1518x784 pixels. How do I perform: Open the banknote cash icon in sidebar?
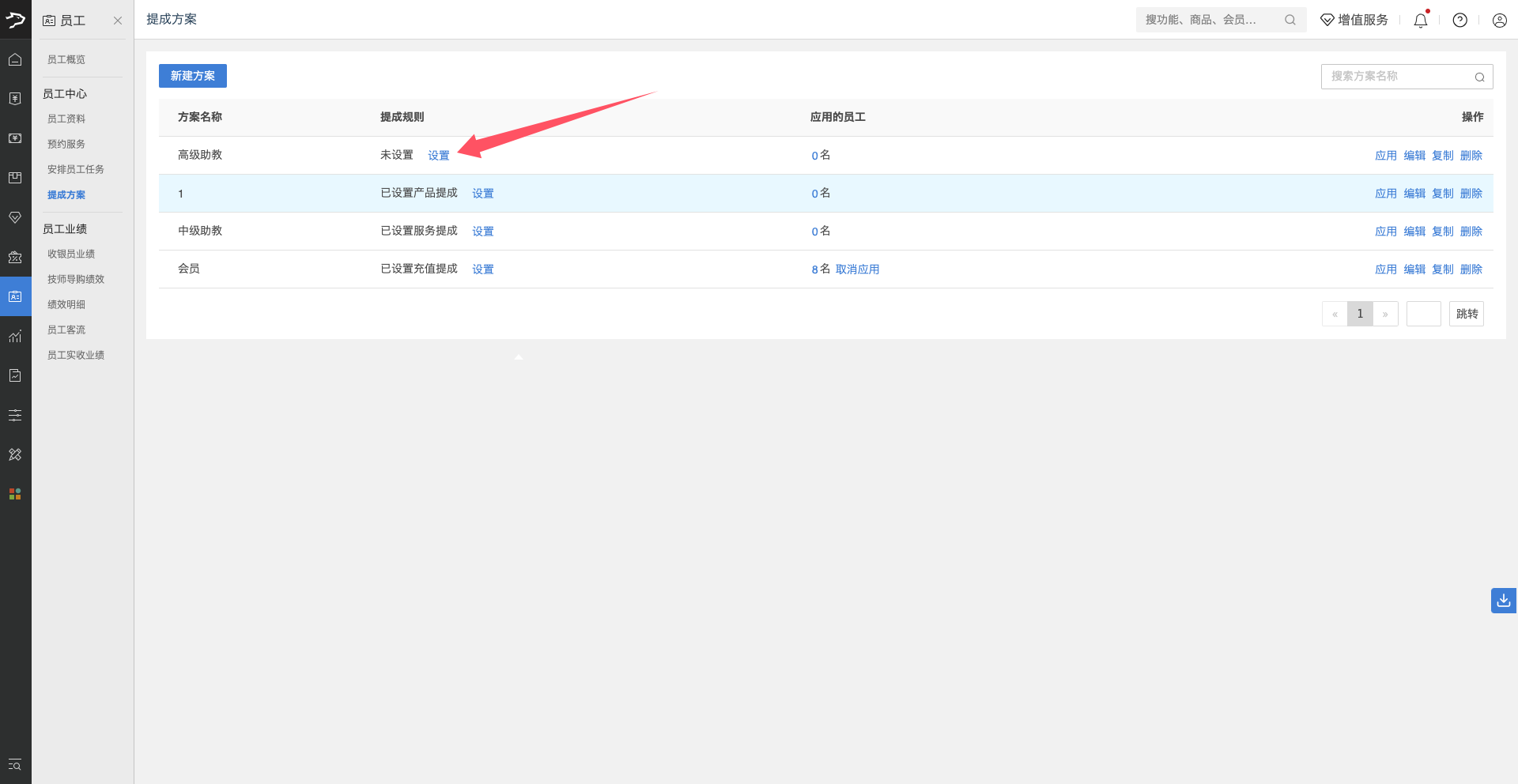coord(15,138)
